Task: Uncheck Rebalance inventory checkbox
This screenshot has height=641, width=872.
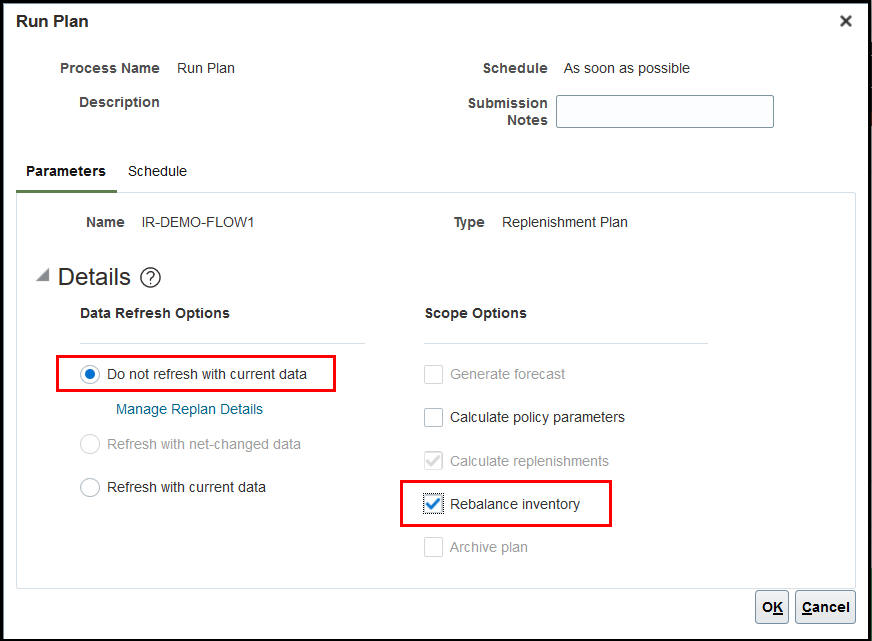Action: (433, 504)
